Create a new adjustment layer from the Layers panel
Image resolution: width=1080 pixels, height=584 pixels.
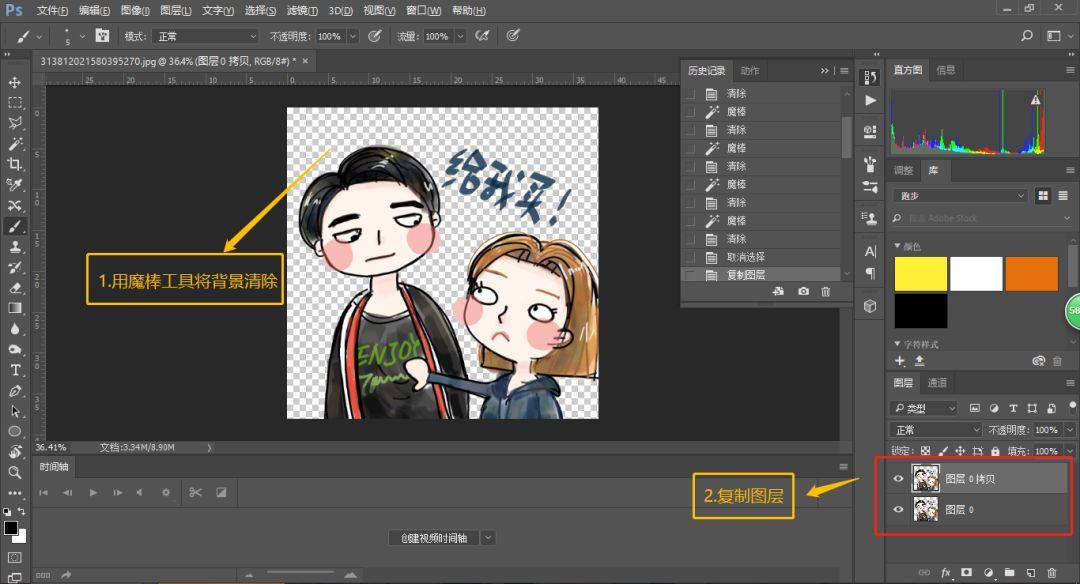[988, 572]
